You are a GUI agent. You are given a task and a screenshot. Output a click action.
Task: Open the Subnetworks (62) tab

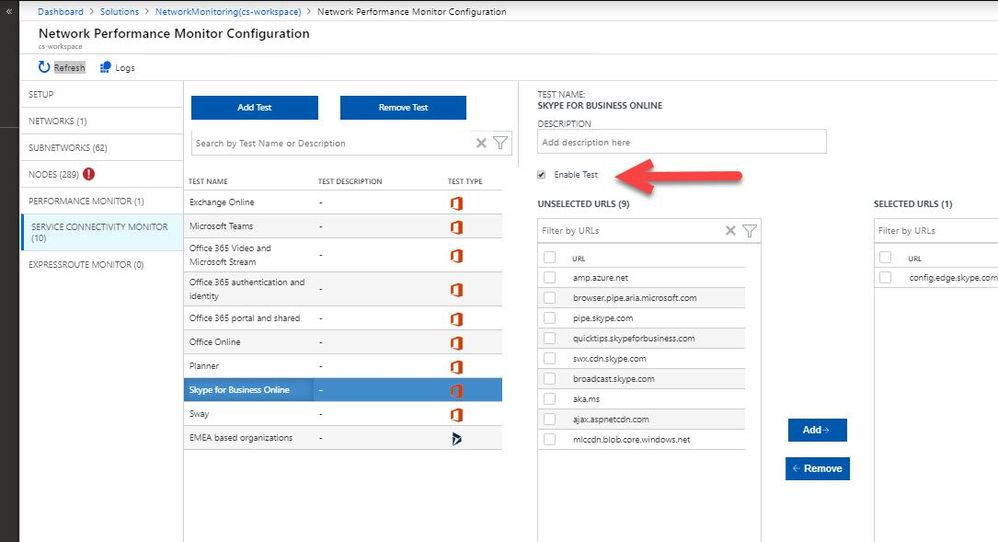coord(102,148)
